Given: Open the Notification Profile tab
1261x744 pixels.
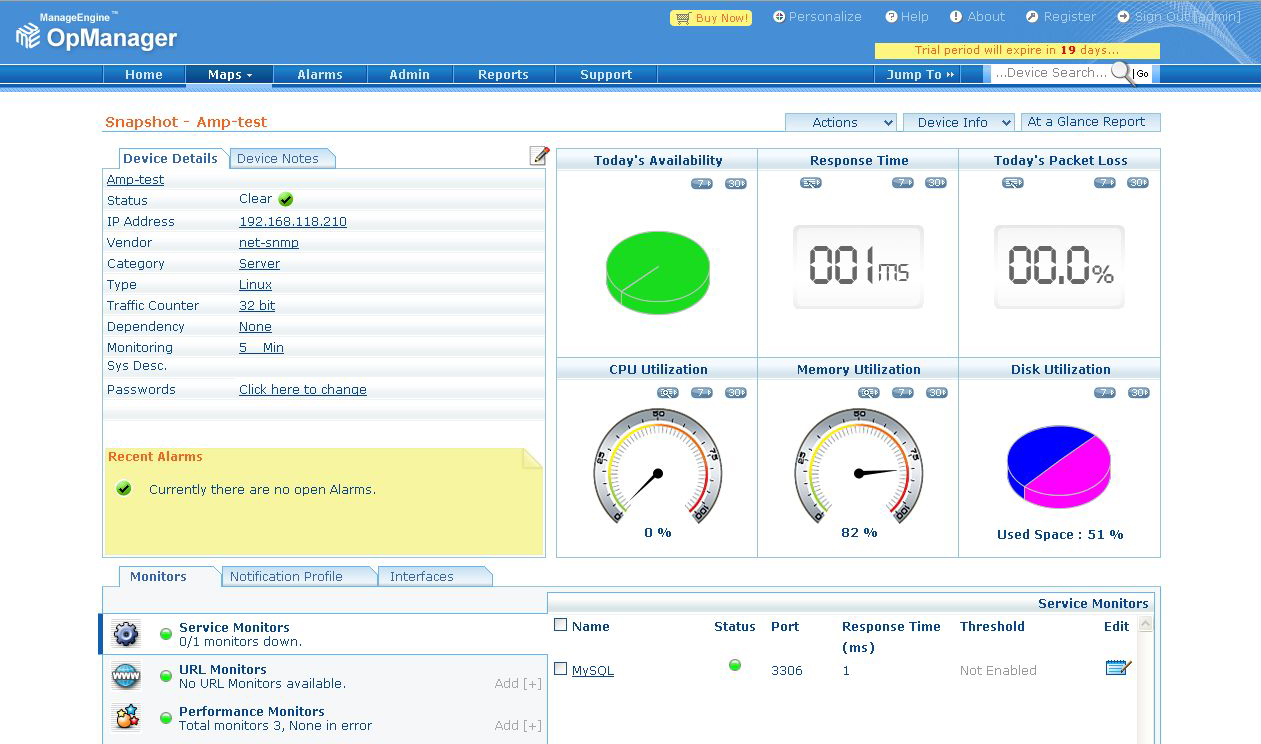Looking at the screenshot, I should point(287,576).
